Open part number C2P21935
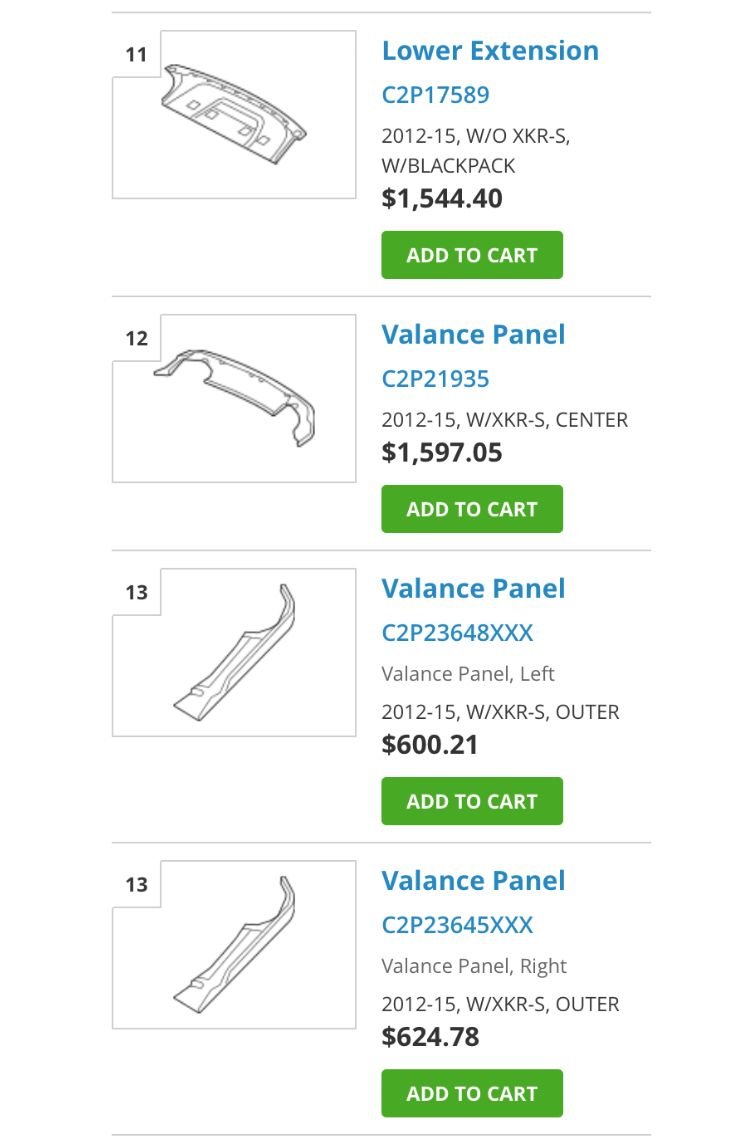The image size is (750, 1143). click(435, 379)
